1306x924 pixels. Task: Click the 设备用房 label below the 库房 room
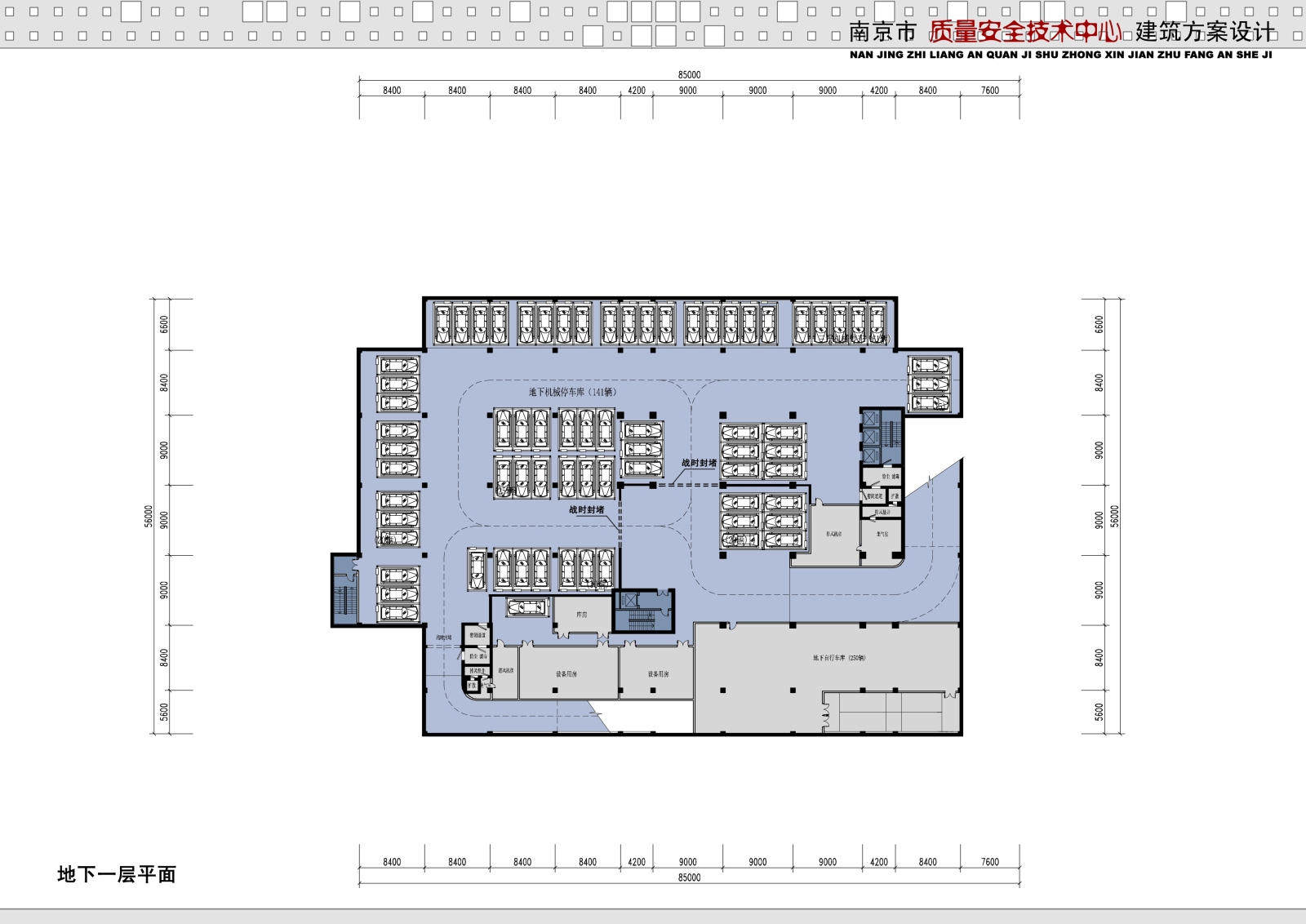(x=566, y=673)
